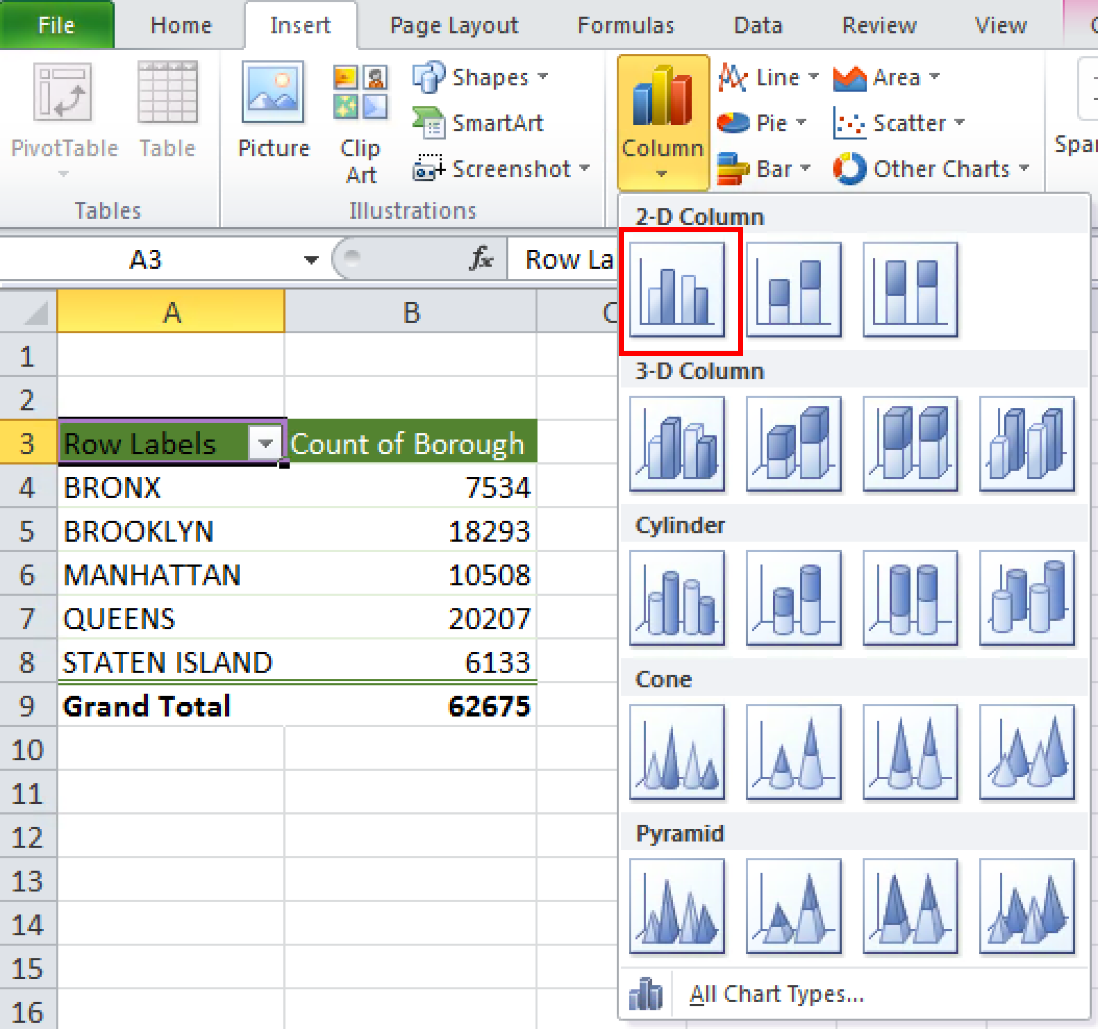This screenshot has height=1029, width=1098.
Task: Select row 3 header
Action: [x=28, y=443]
